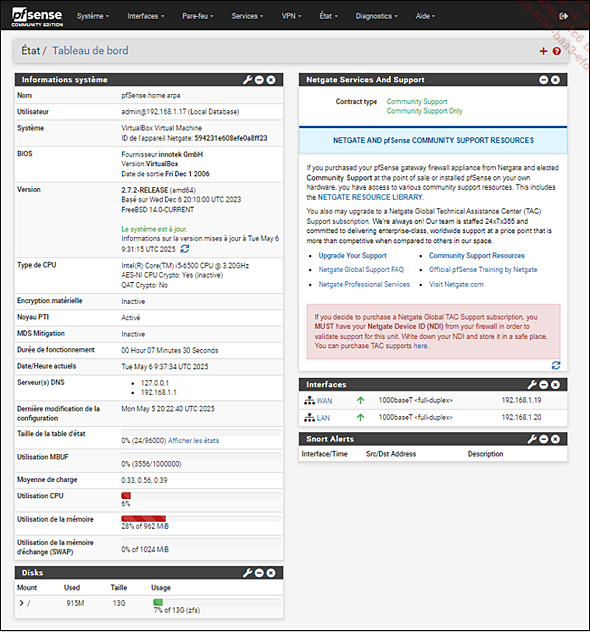Minimize the Netgate Services And Support widget
Viewport: 590px width, 632px height.
(x=544, y=80)
